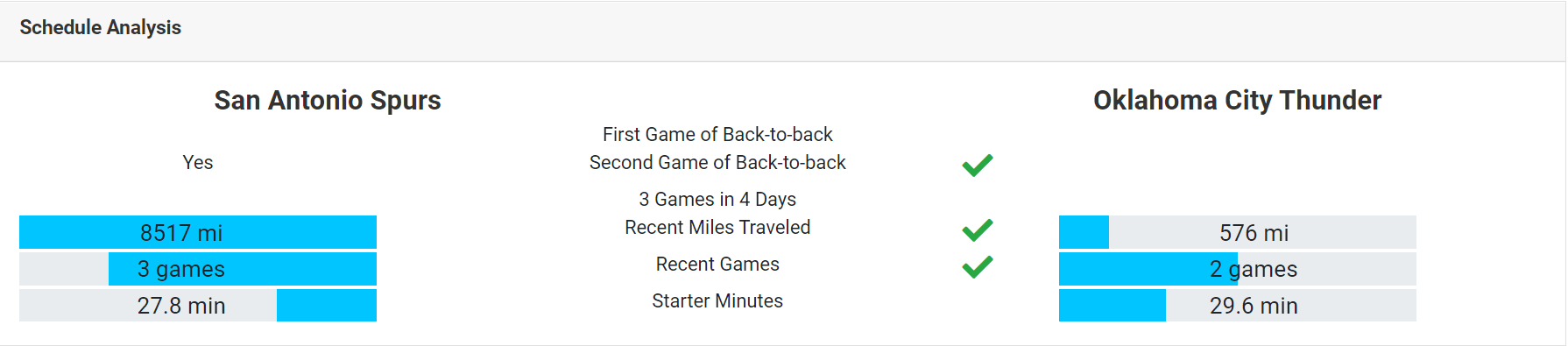Select the Starter Minutes row label
This screenshot has height=346, width=1568.
pyautogui.click(x=717, y=300)
